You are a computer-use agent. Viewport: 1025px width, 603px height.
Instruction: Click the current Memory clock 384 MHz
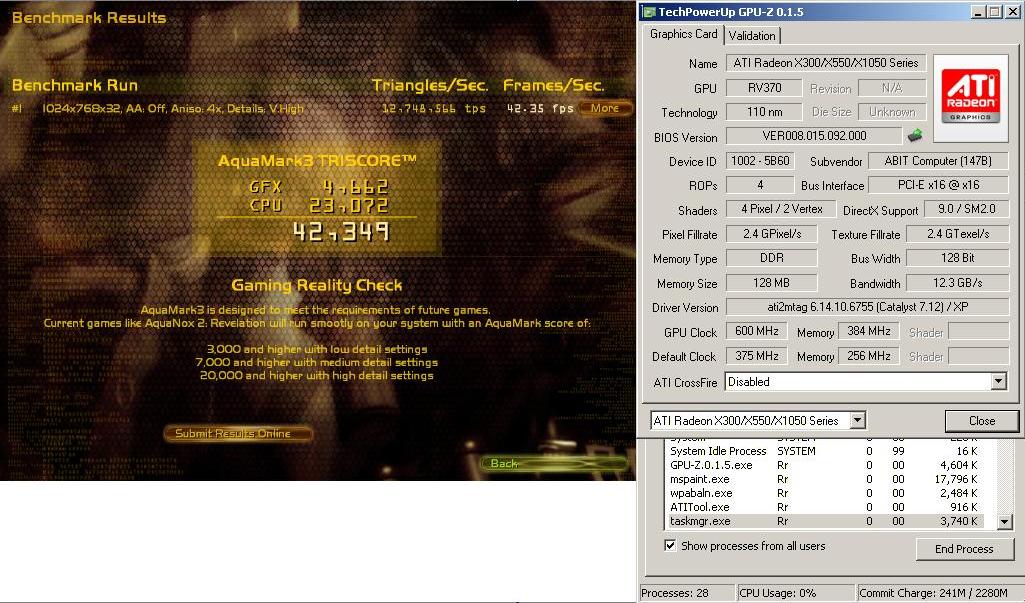click(x=869, y=332)
